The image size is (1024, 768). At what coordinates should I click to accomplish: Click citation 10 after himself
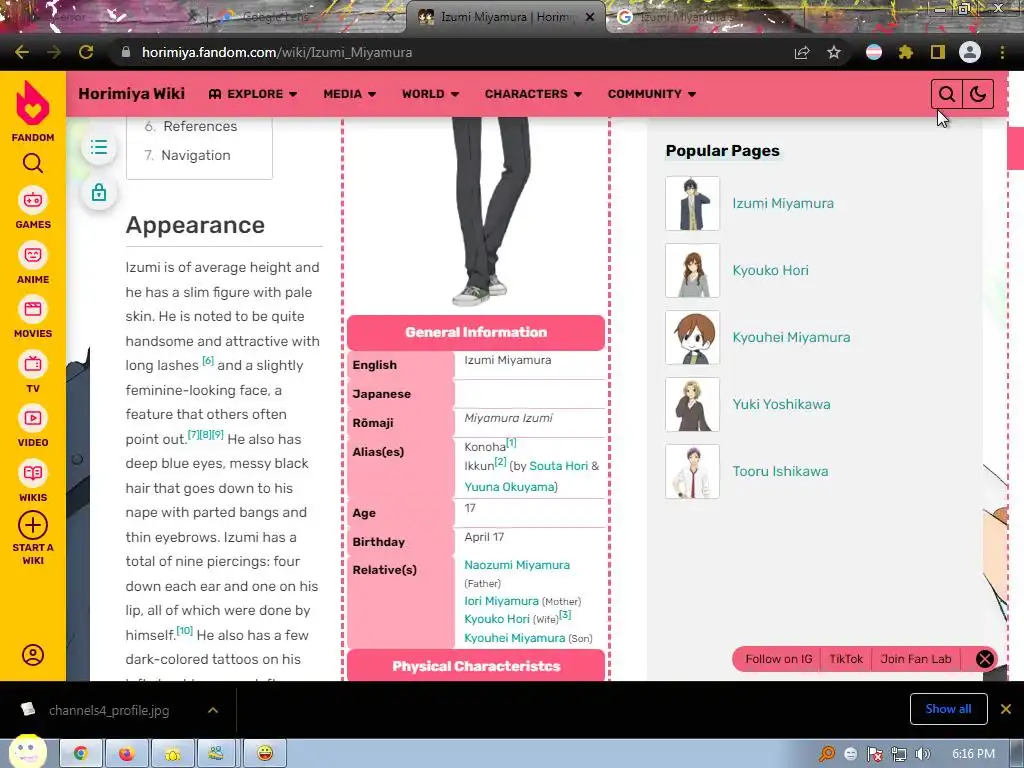pos(184,630)
